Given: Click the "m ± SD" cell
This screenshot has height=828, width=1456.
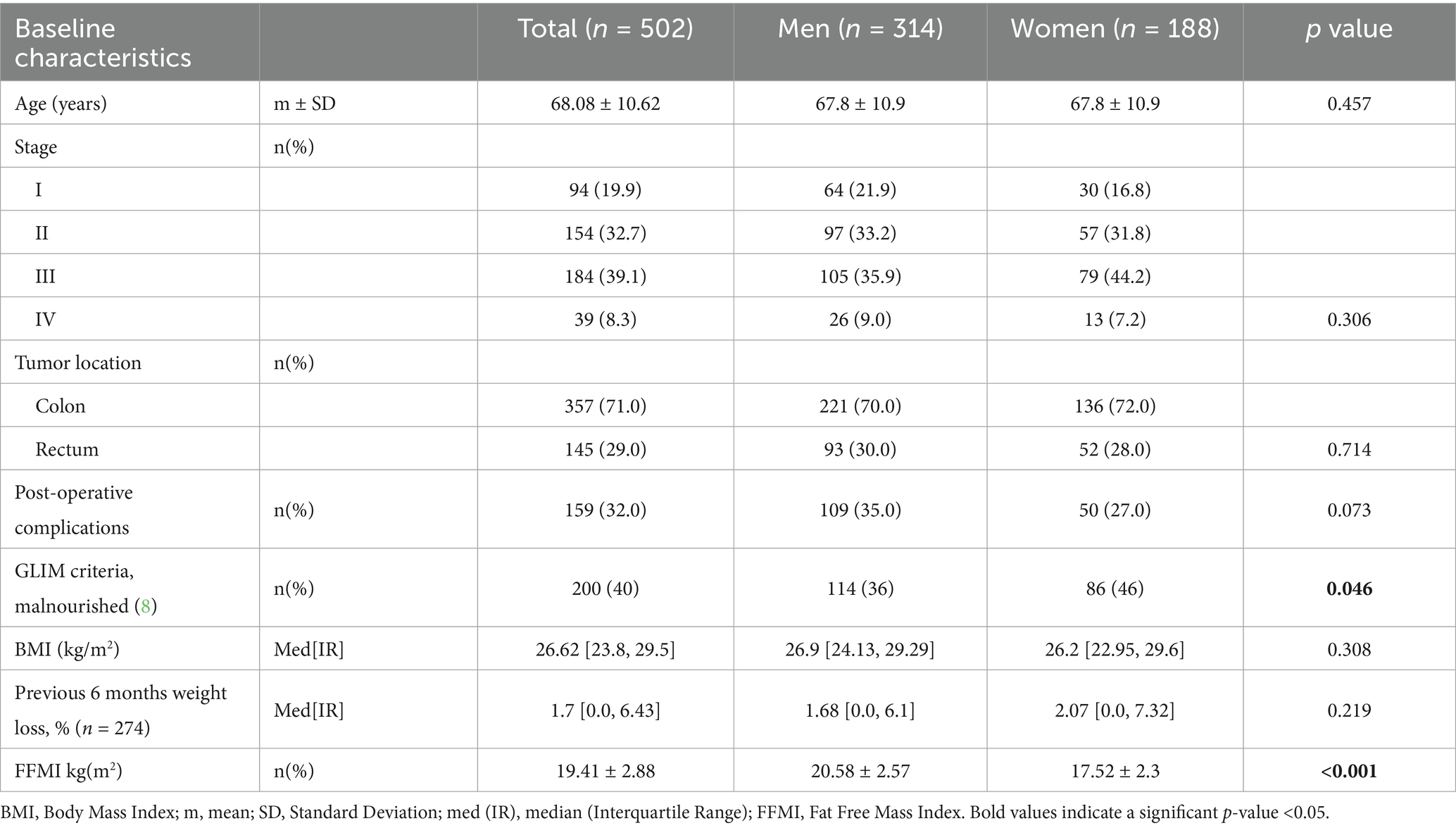Looking at the screenshot, I should pos(305,104).
